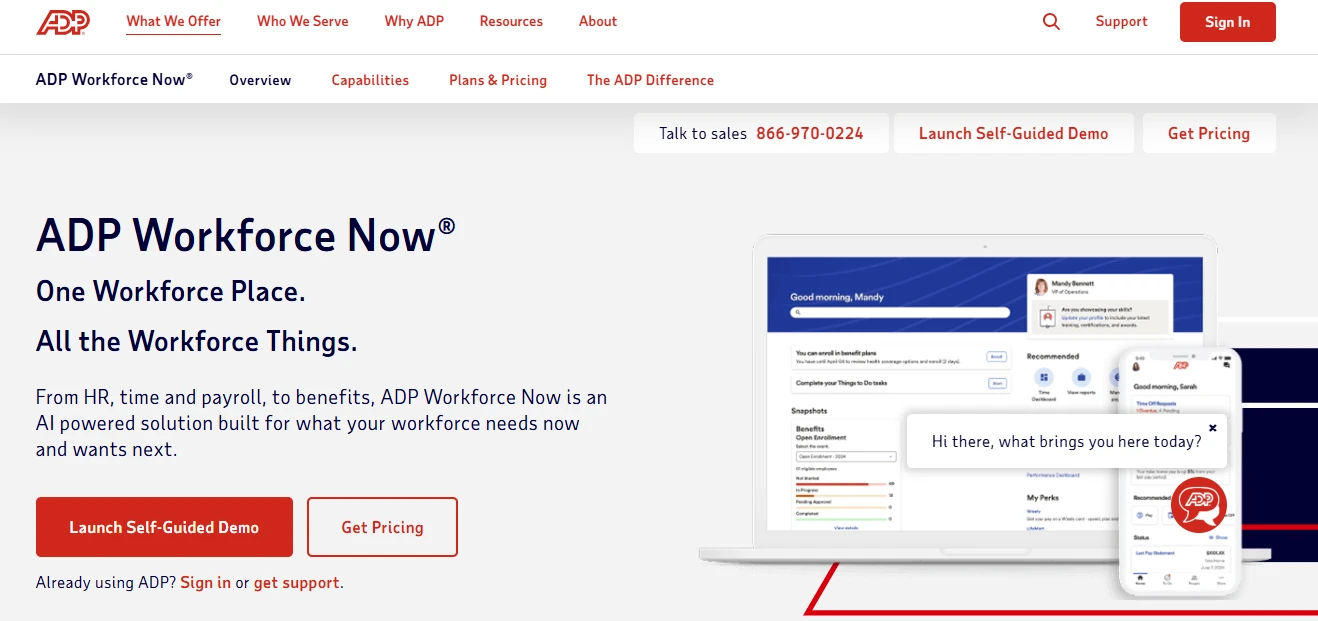Viewport: 1318px width, 621px height.
Task: Click the ADP Workforce Now sub-nav title
Action: 114,79
